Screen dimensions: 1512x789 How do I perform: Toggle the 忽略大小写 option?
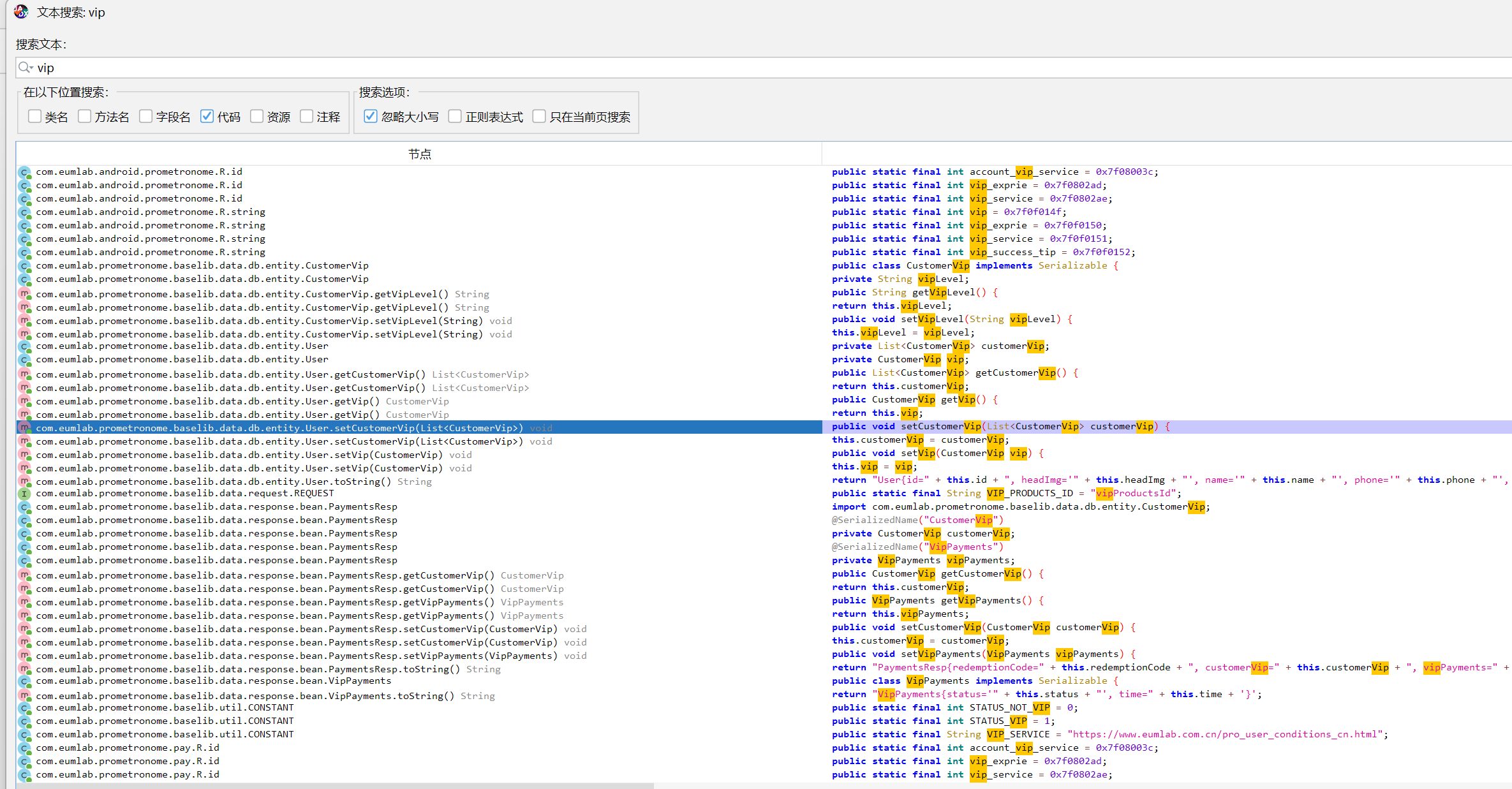tap(371, 116)
